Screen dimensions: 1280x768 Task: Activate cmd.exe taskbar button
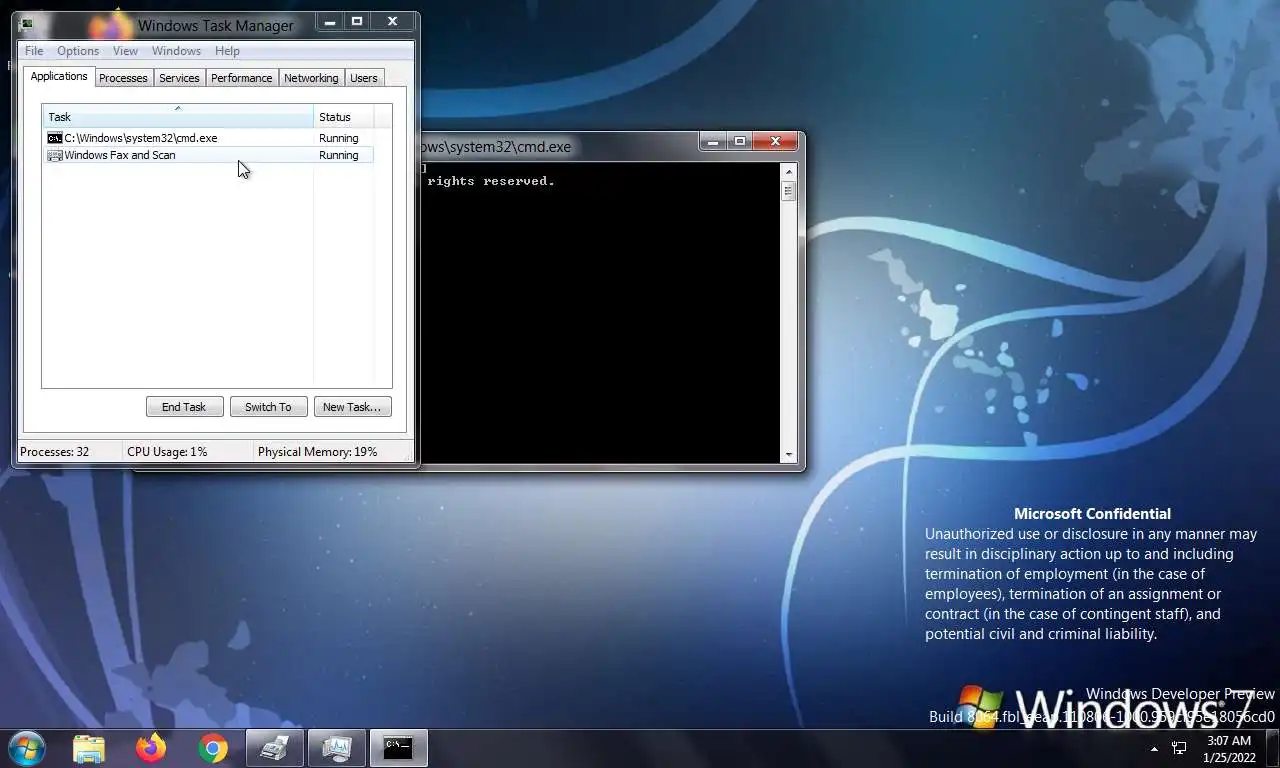pyautogui.click(x=399, y=748)
